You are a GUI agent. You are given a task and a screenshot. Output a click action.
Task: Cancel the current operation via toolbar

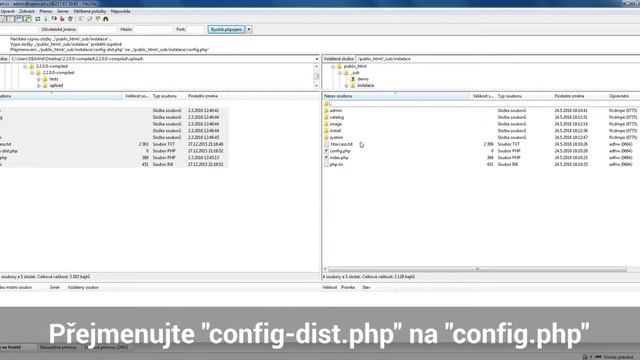pos(54,19)
